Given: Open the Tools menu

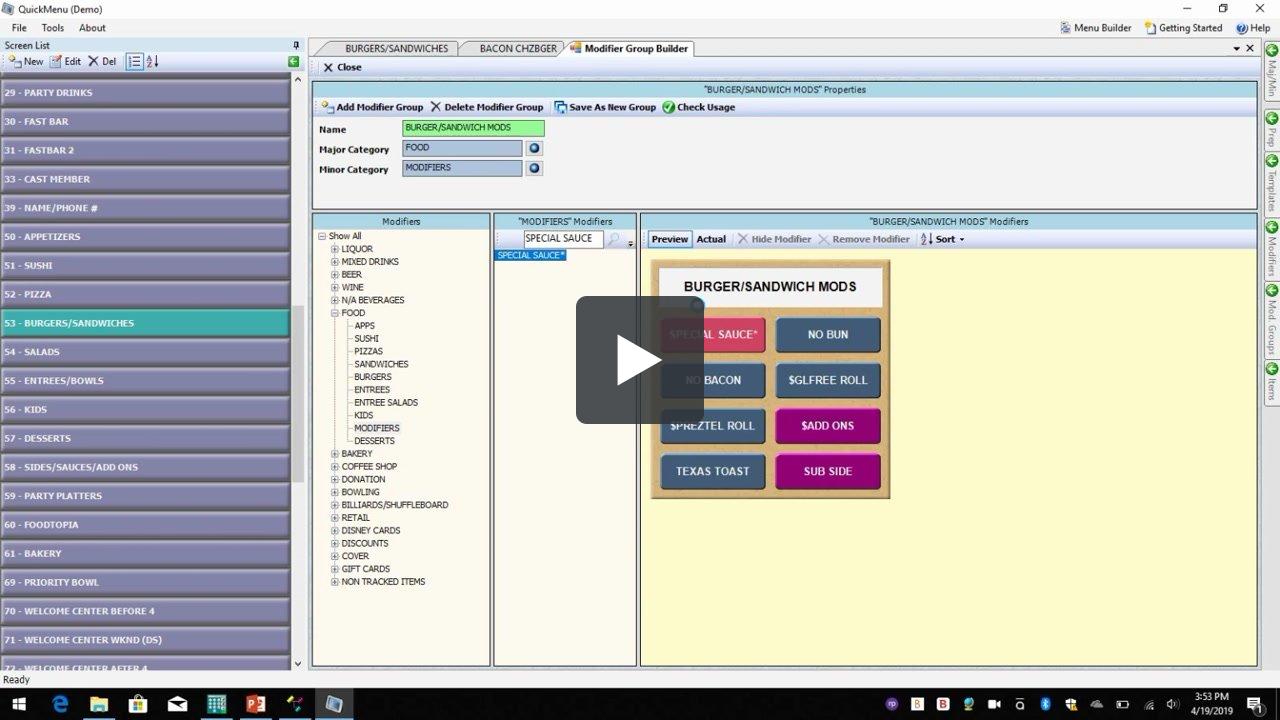Looking at the screenshot, I should tap(51, 27).
